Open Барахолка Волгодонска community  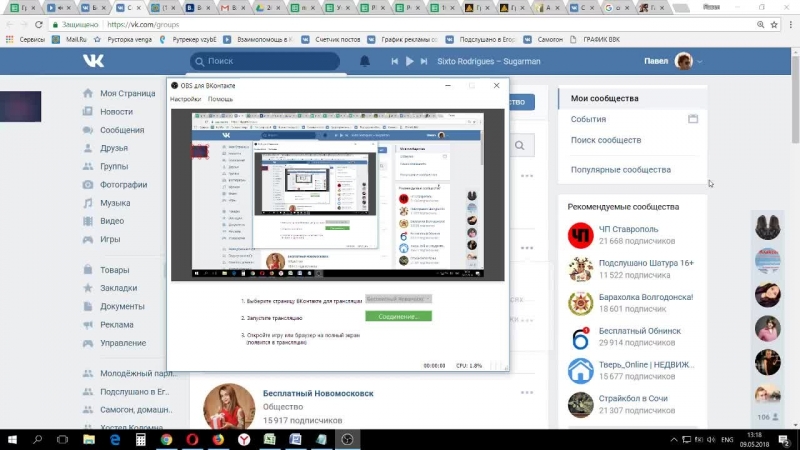click(x=646, y=297)
